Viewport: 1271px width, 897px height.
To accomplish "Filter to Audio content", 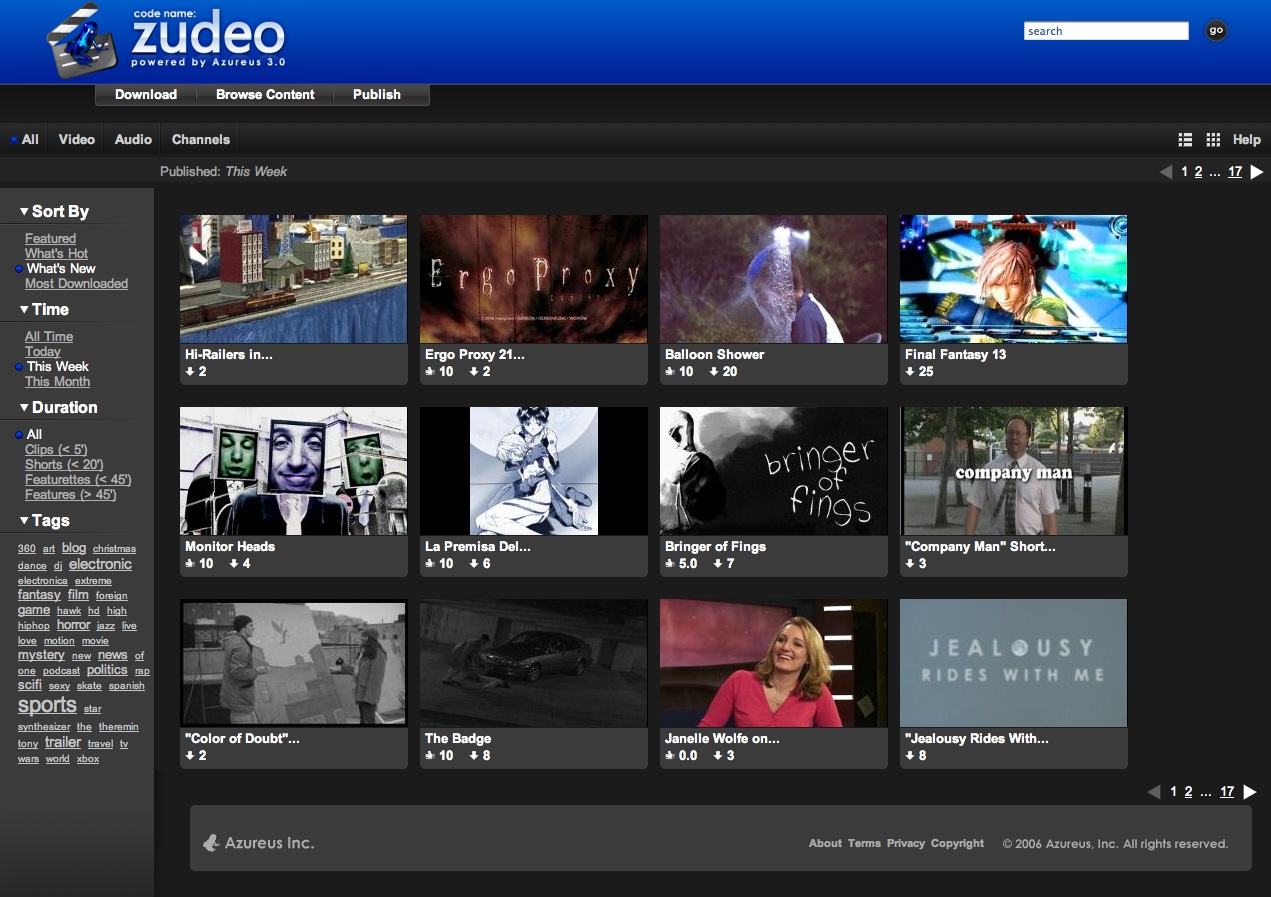I will 133,140.
